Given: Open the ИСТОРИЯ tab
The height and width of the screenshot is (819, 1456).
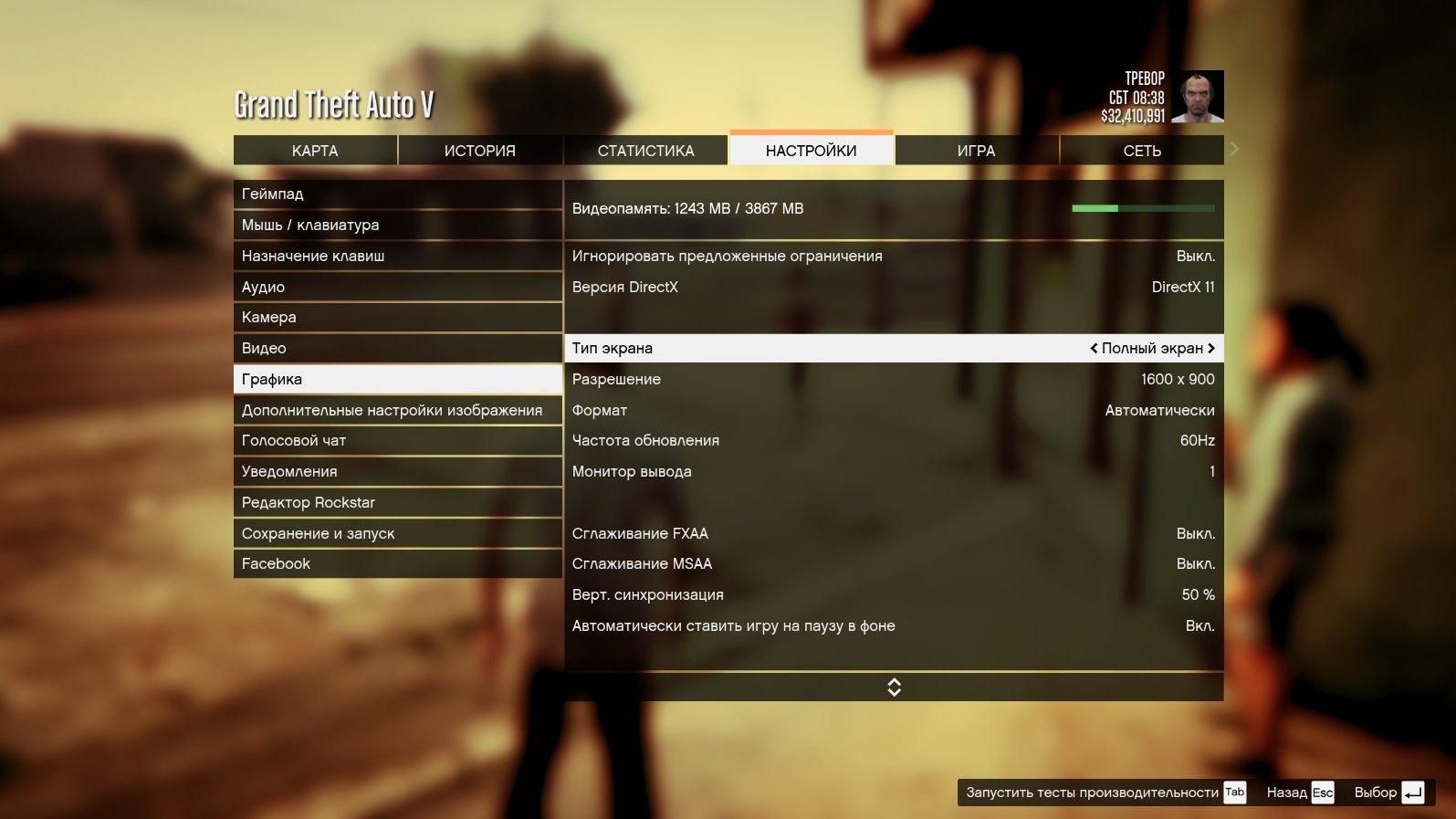Looking at the screenshot, I should (x=480, y=151).
